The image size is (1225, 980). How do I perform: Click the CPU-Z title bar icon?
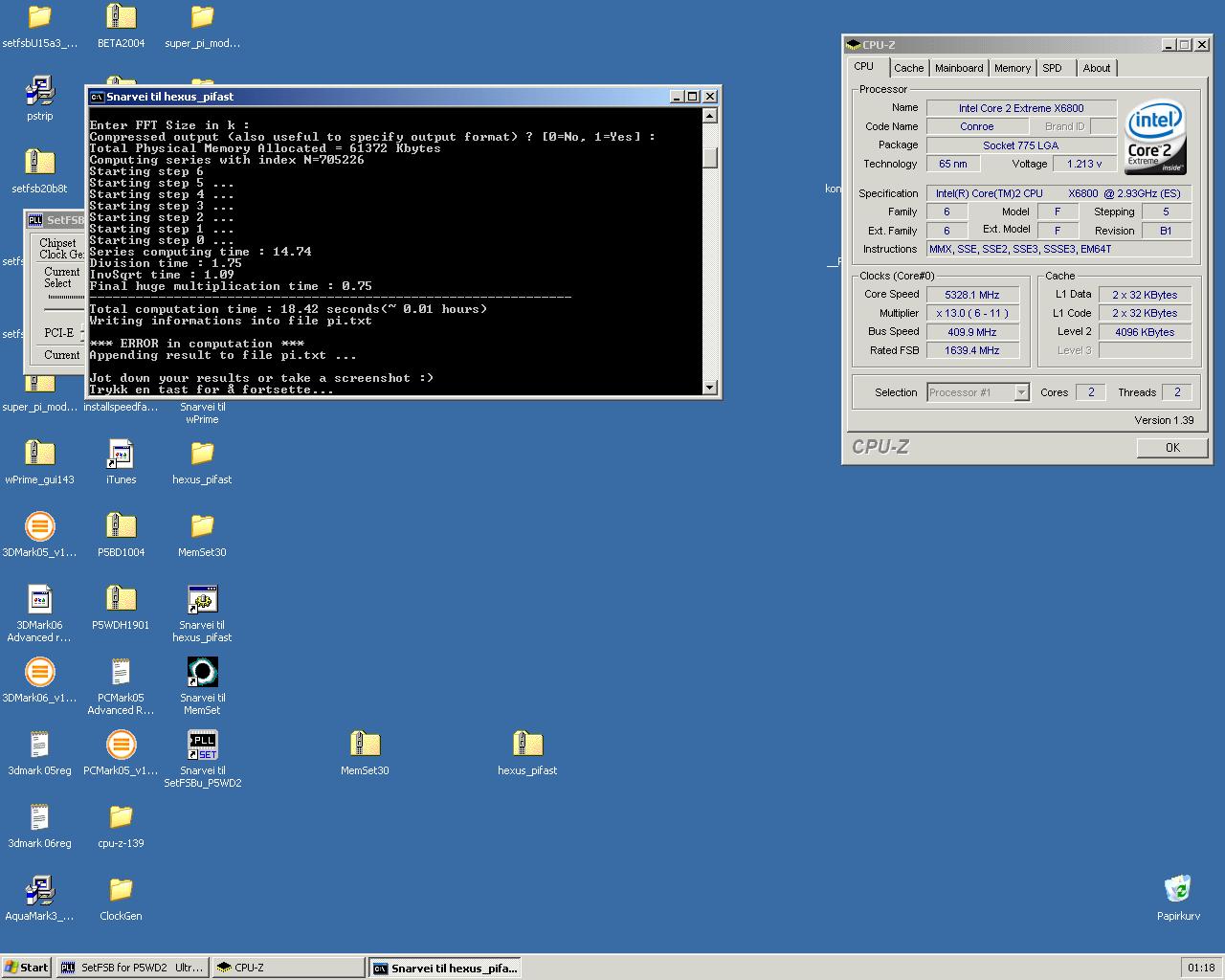tap(853, 45)
